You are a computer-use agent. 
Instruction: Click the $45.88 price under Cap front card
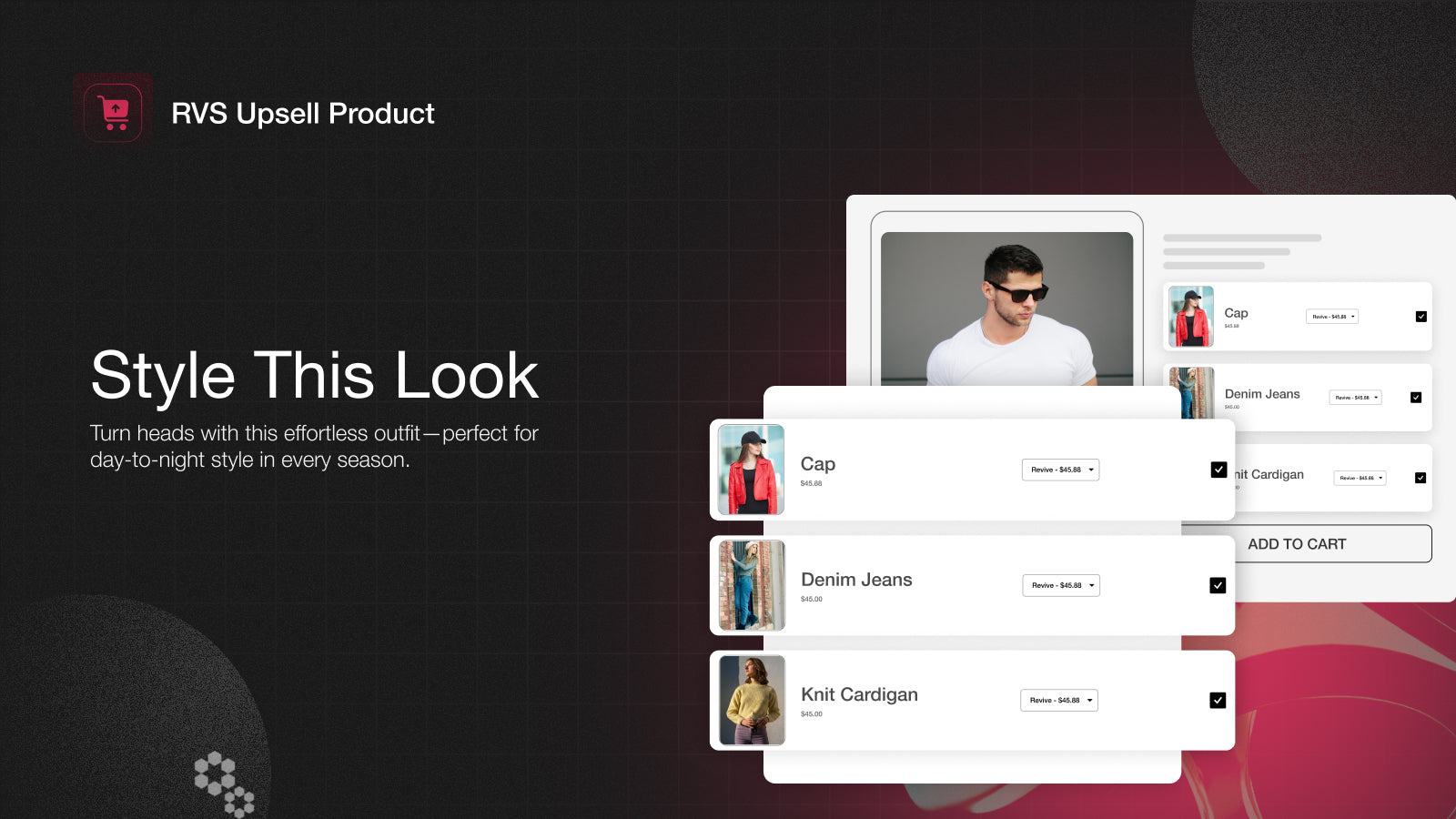[811, 483]
